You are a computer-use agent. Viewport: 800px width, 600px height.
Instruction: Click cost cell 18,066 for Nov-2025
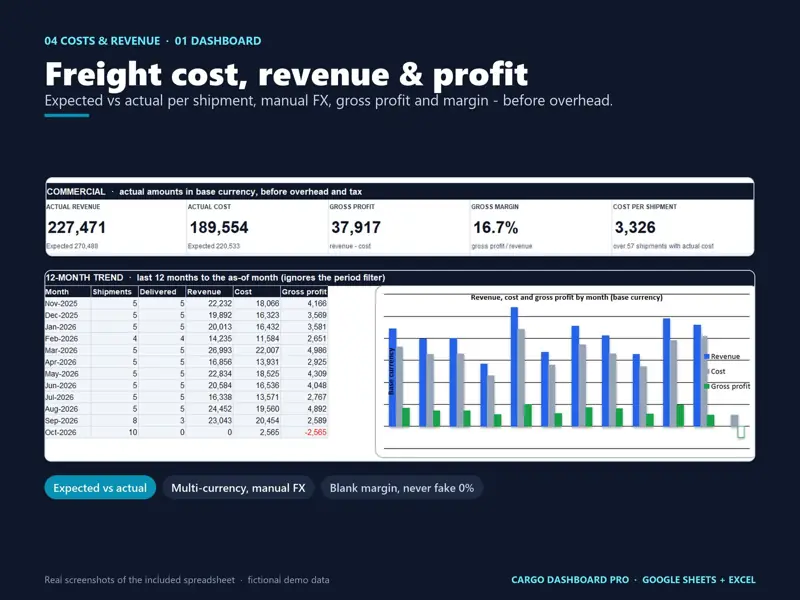(x=257, y=304)
